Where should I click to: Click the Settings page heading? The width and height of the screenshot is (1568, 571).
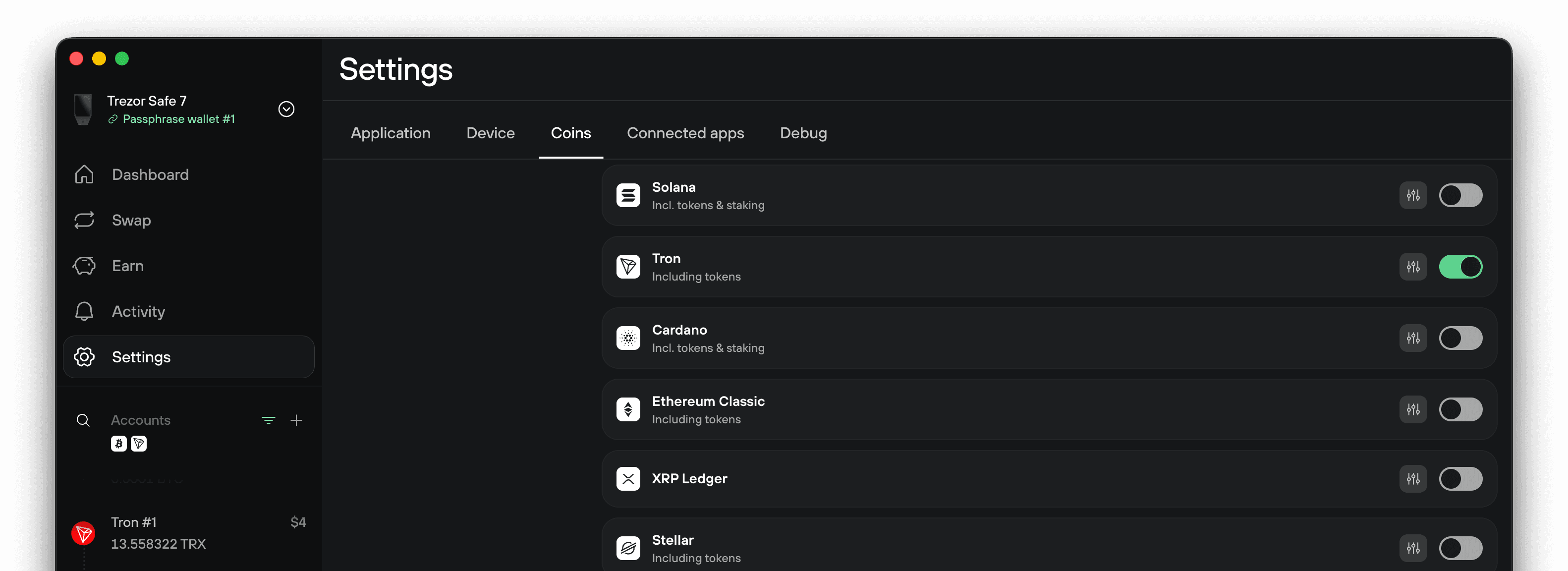(x=395, y=69)
